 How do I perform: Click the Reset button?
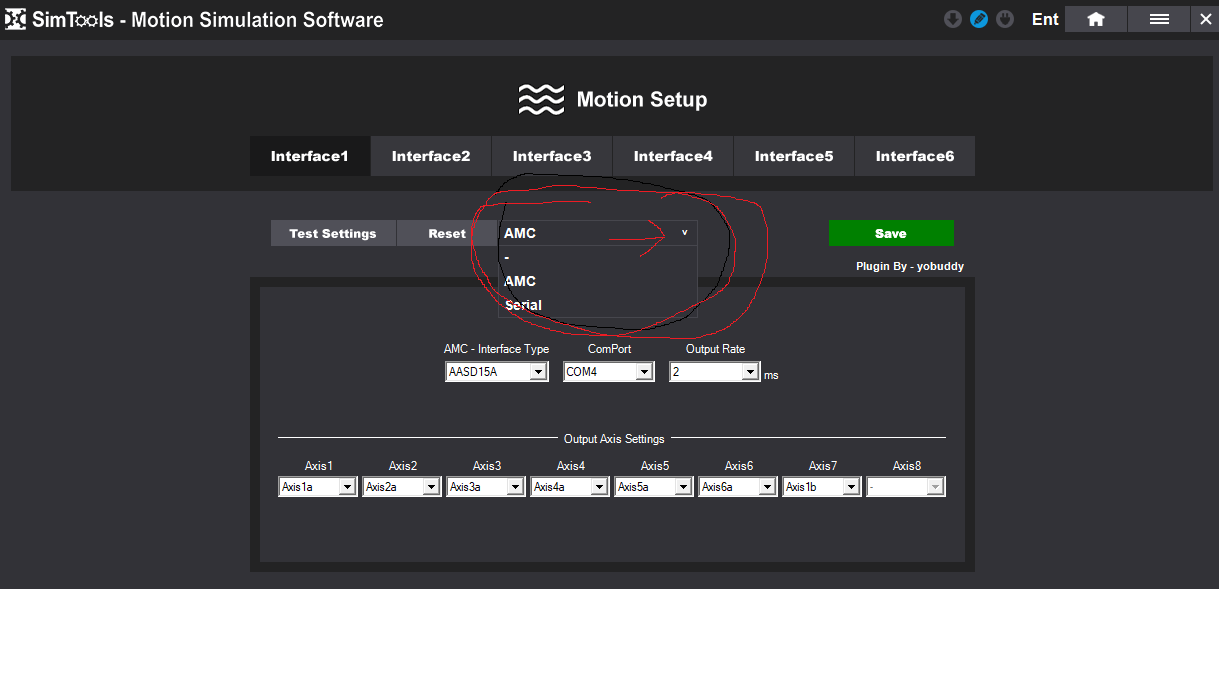pyautogui.click(x=447, y=233)
